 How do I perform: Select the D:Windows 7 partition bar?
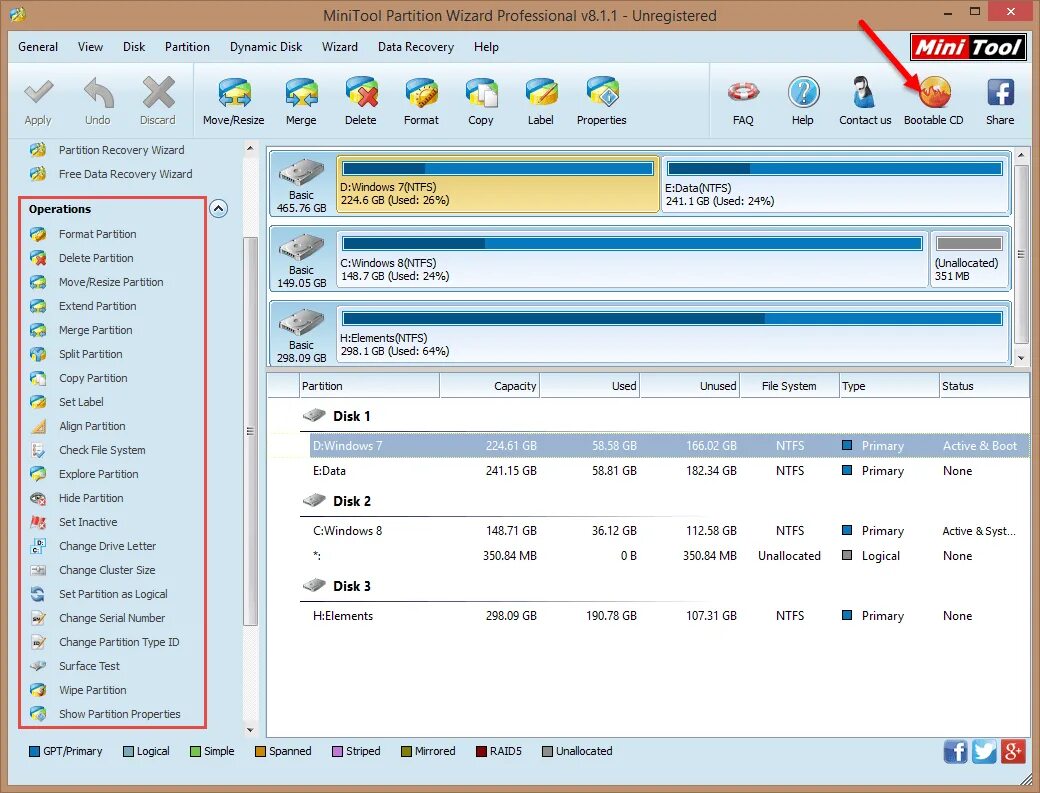pyautogui.click(x=498, y=184)
